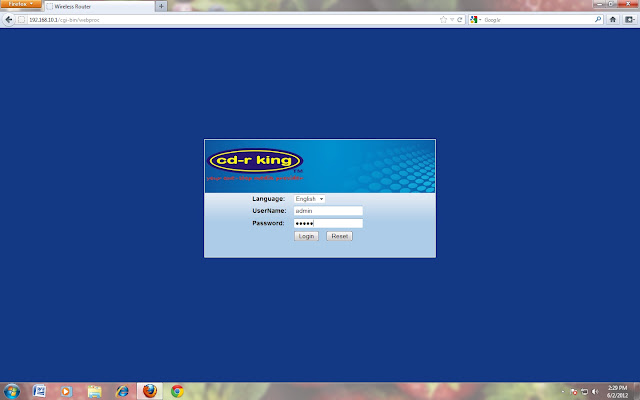Open the address bar history dropdown arrow

click(x=452, y=20)
